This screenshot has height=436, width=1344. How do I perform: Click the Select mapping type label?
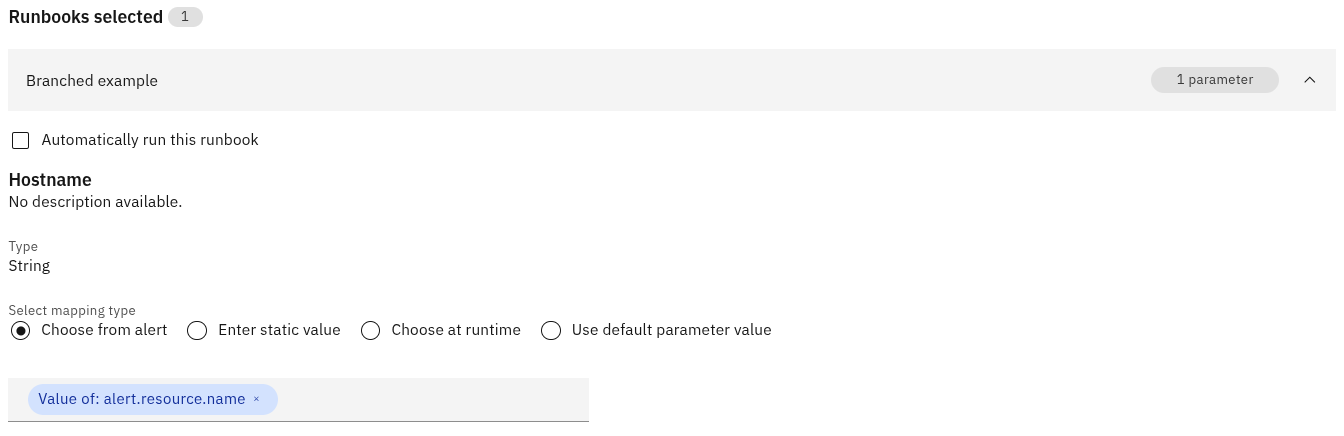(x=72, y=311)
